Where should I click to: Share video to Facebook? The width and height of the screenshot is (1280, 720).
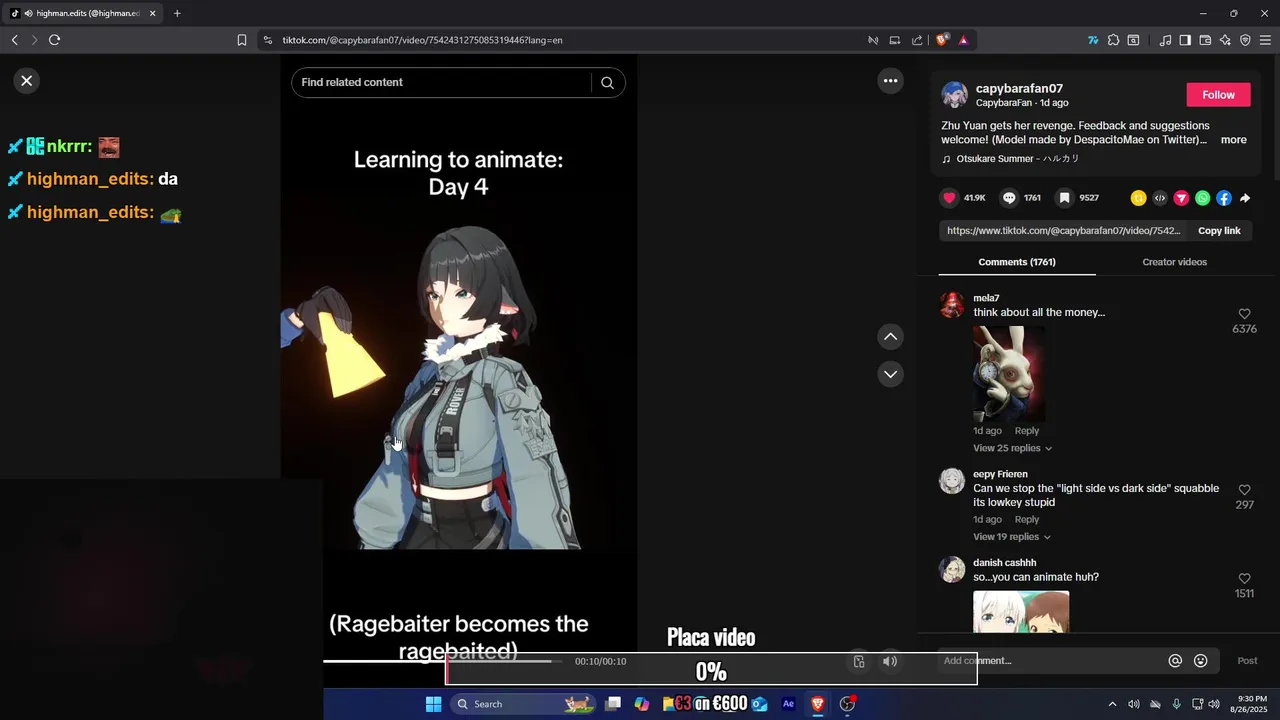(1224, 198)
